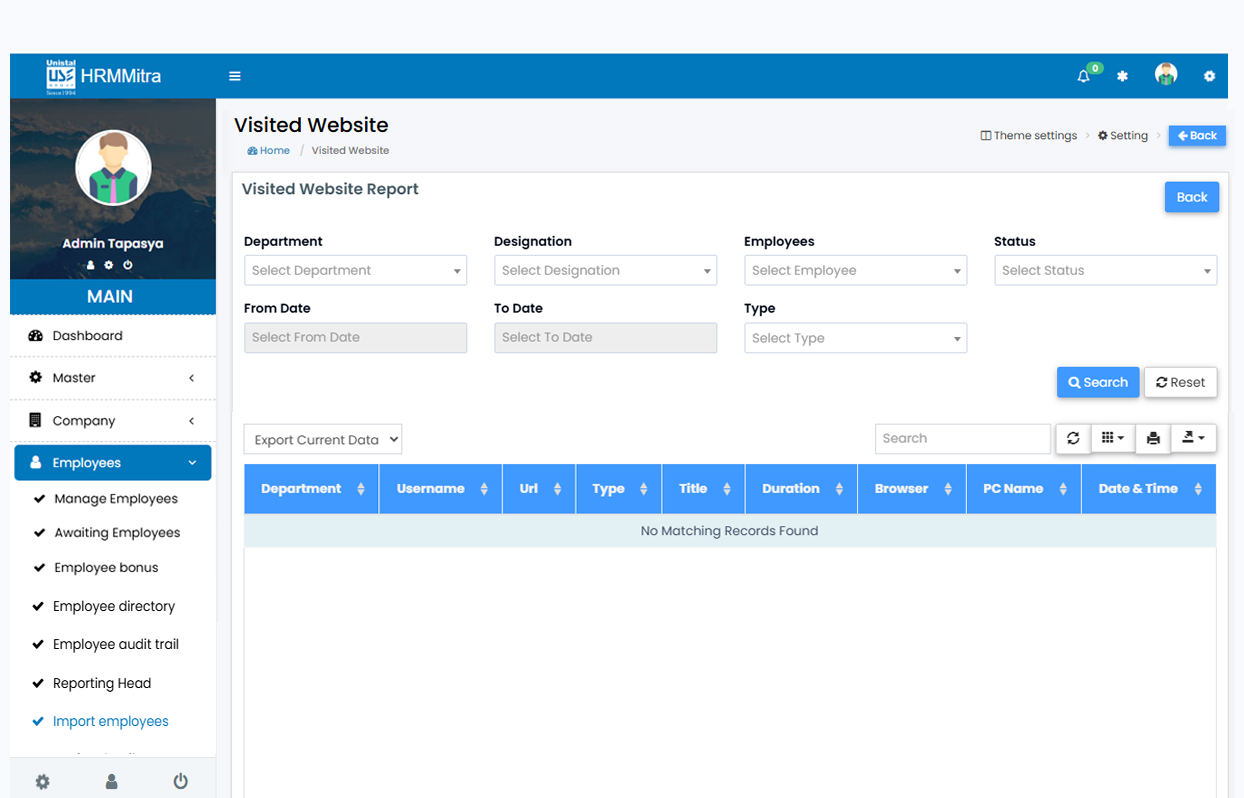Click the Select From Date field

pyautogui.click(x=355, y=337)
